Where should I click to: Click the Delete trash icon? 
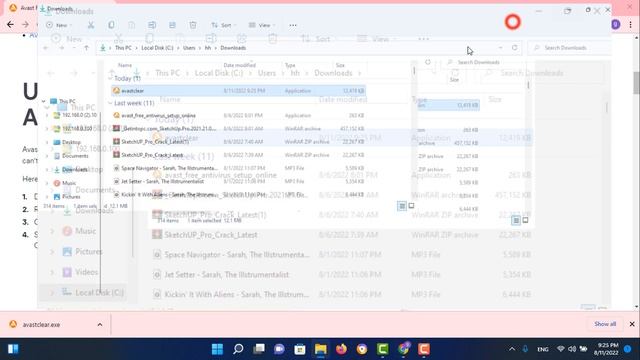pyautogui.click(x=193, y=25)
